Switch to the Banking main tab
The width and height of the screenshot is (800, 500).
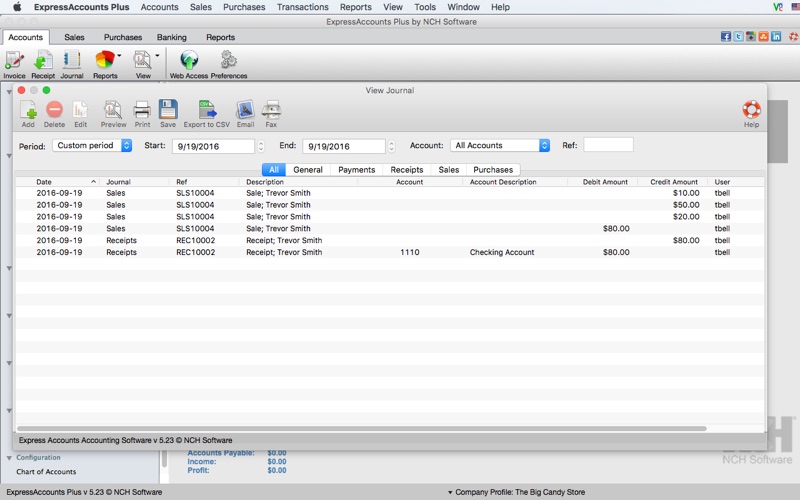[x=171, y=37]
